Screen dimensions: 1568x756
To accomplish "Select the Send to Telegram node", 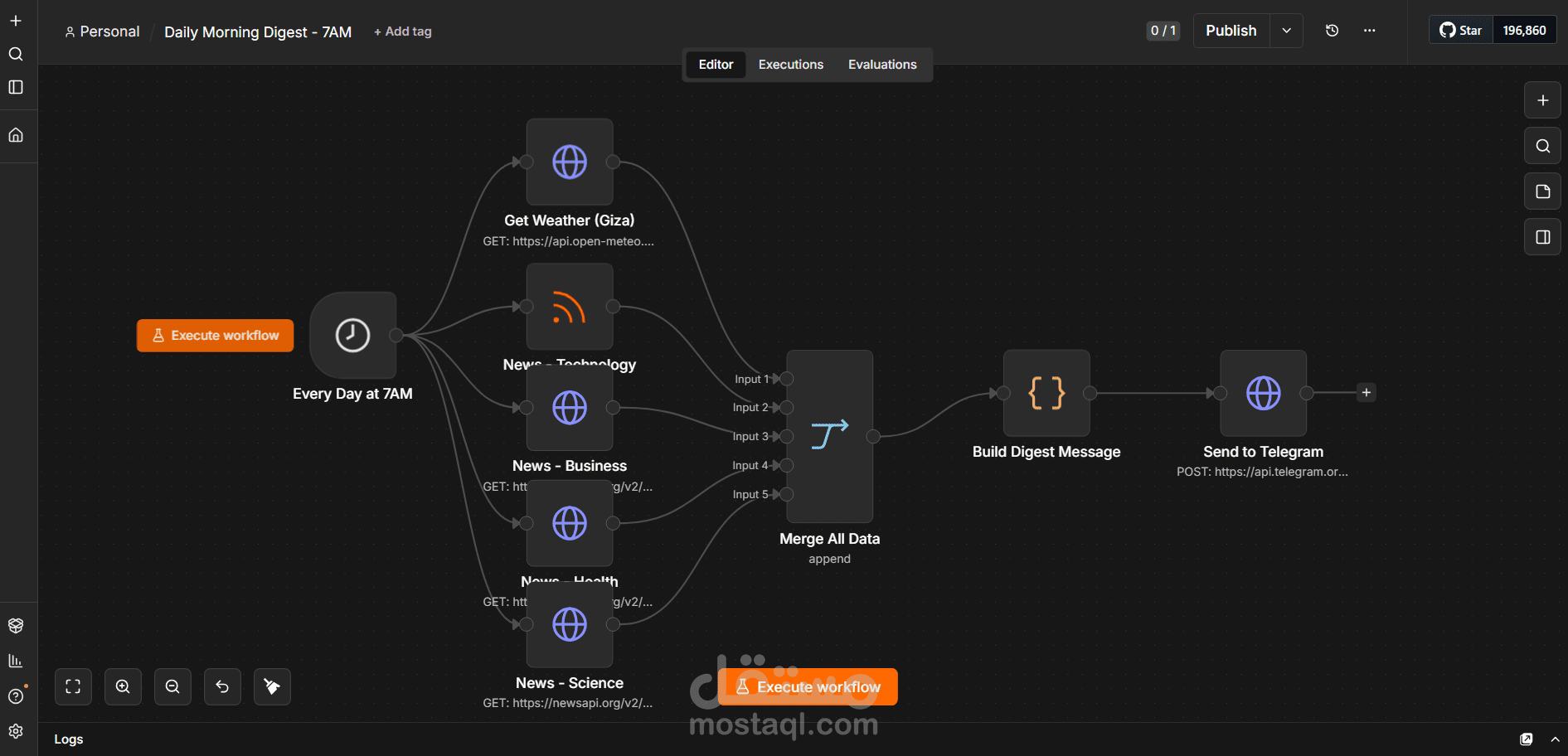I will tap(1263, 393).
